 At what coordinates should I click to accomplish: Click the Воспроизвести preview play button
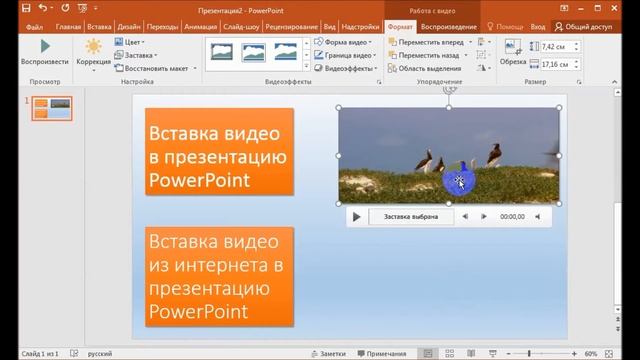[x=45, y=52]
